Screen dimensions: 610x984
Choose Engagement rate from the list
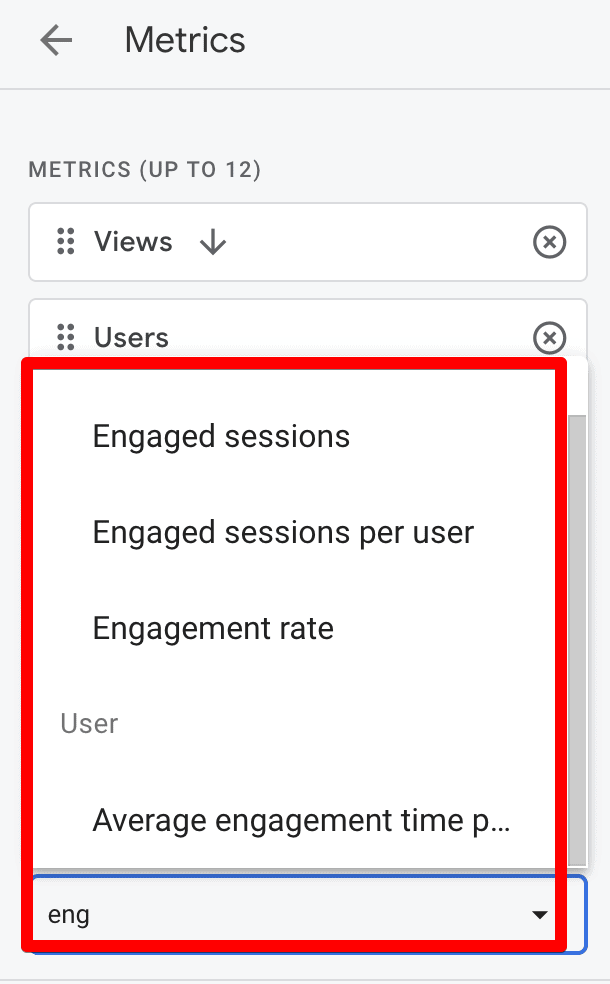pos(213,628)
